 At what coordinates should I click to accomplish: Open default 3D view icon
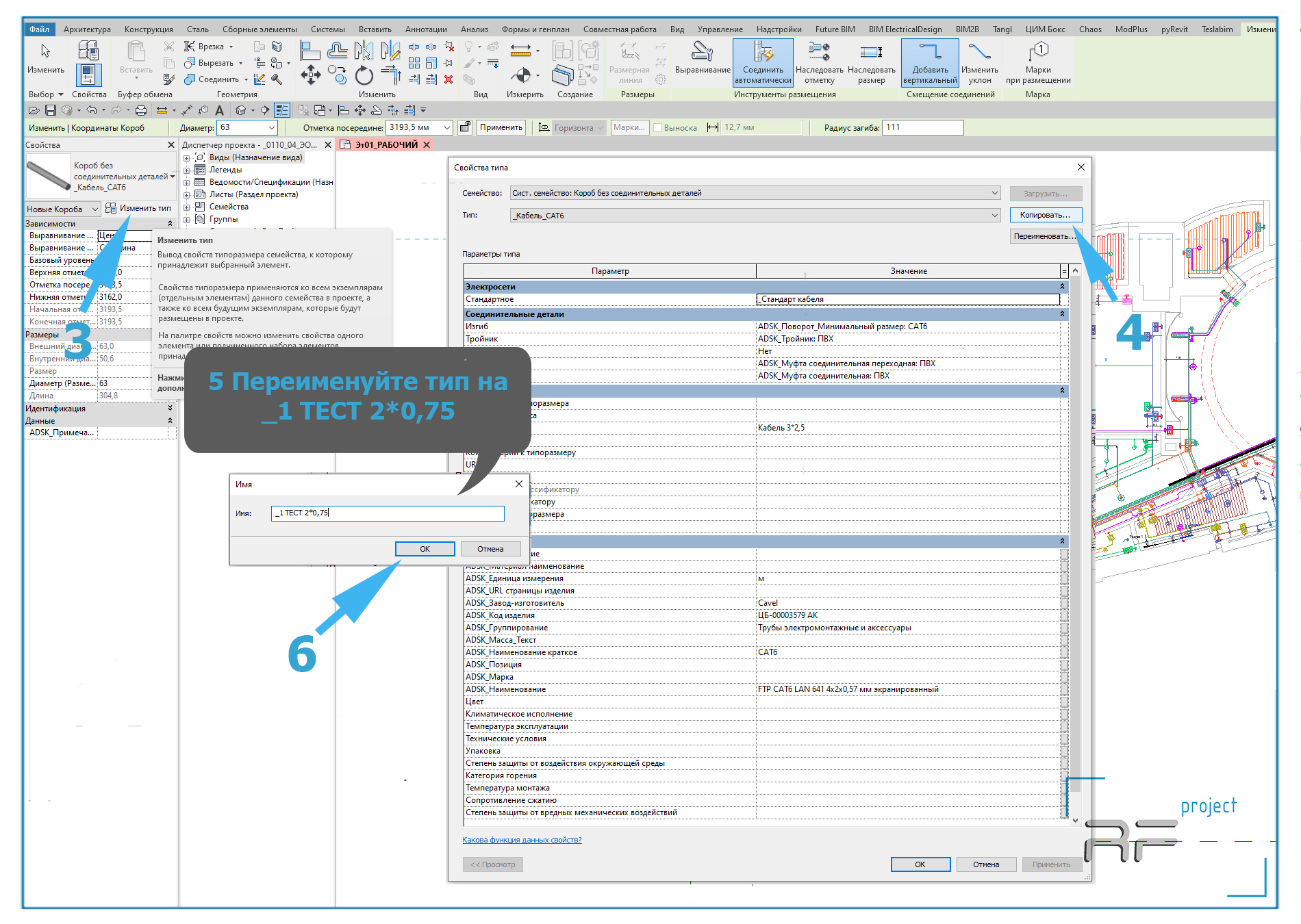pos(240,110)
